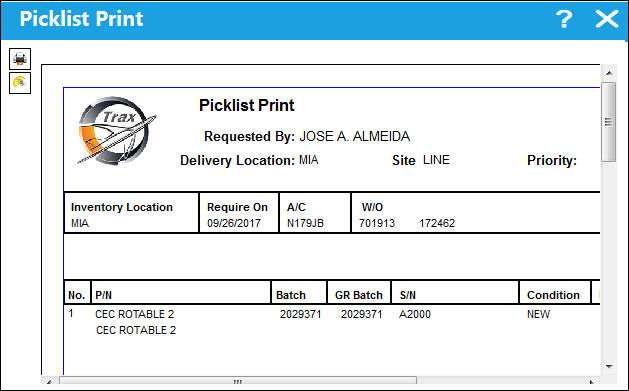Viewport: 629px width, 391px height.
Task: Select the P/N column header
Action: click(103, 295)
